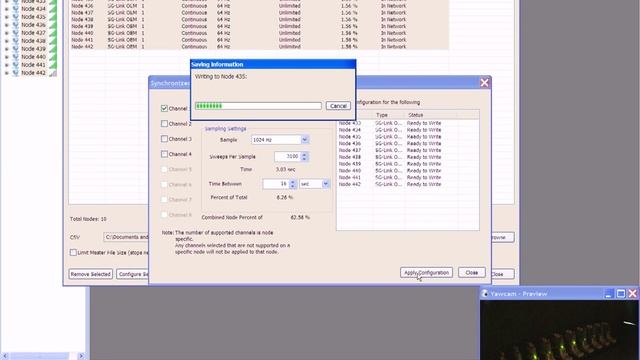The width and height of the screenshot is (640, 360).
Task: Expand Node 434 in the tree
Action: coord(6,9)
